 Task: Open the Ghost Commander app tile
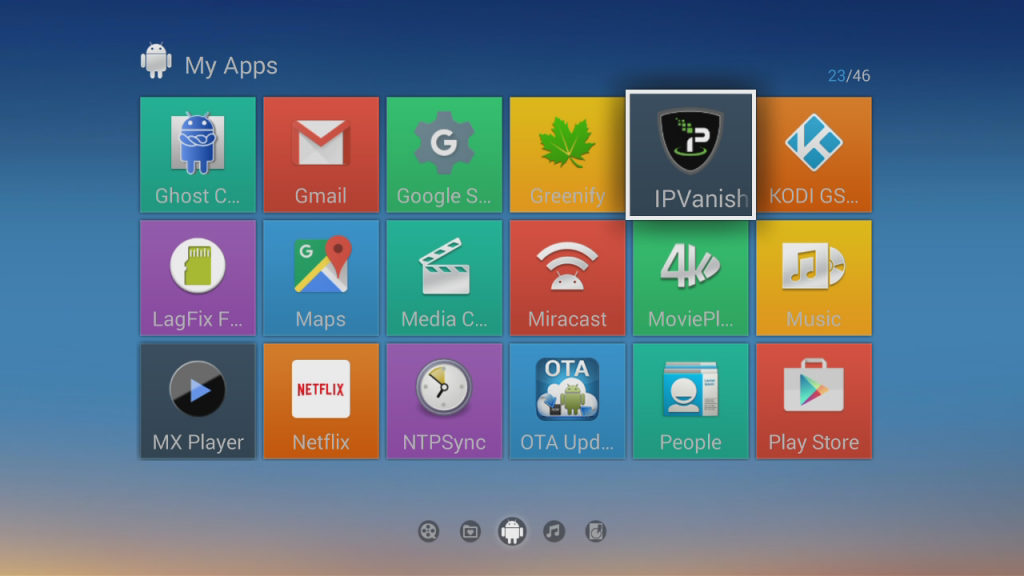(198, 155)
